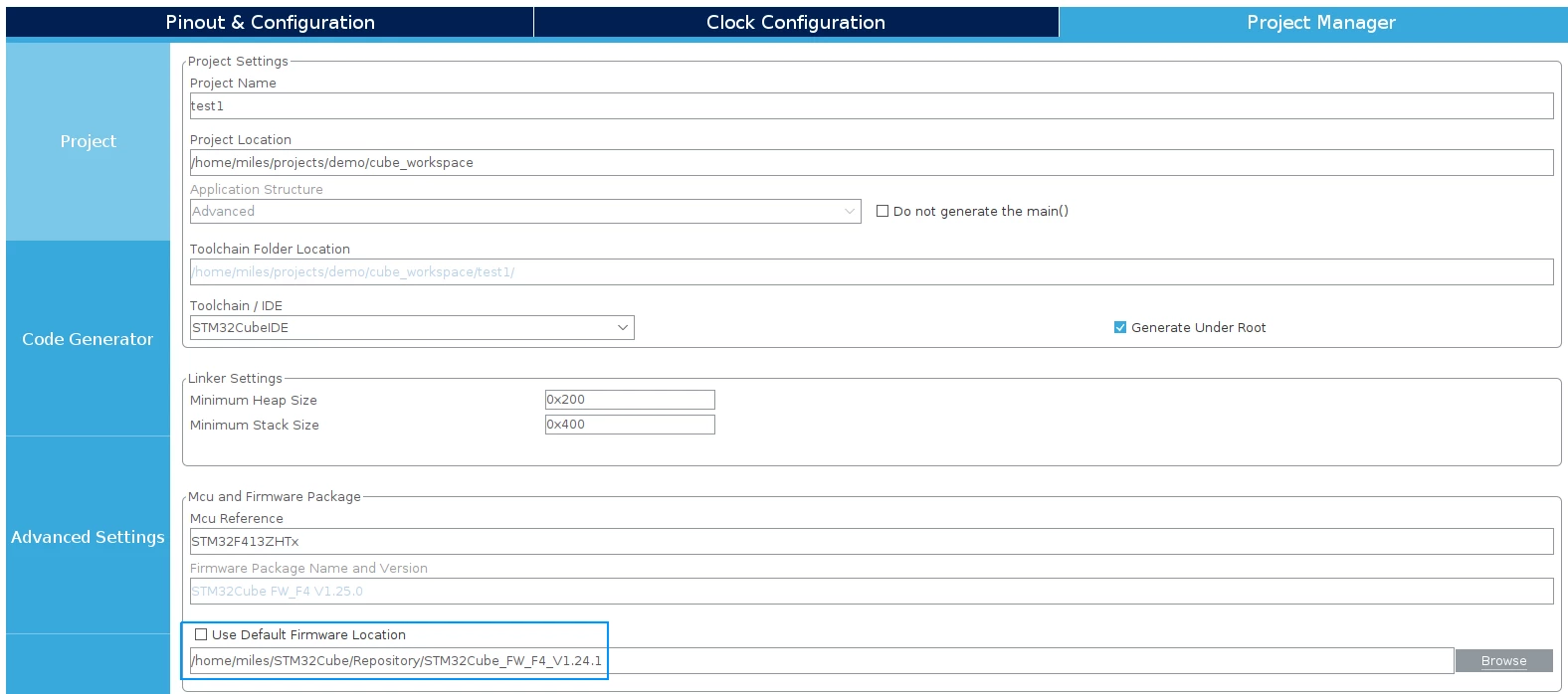1568x694 pixels.
Task: Edit Minimum Stack Size value 0x400
Action: pos(630,425)
